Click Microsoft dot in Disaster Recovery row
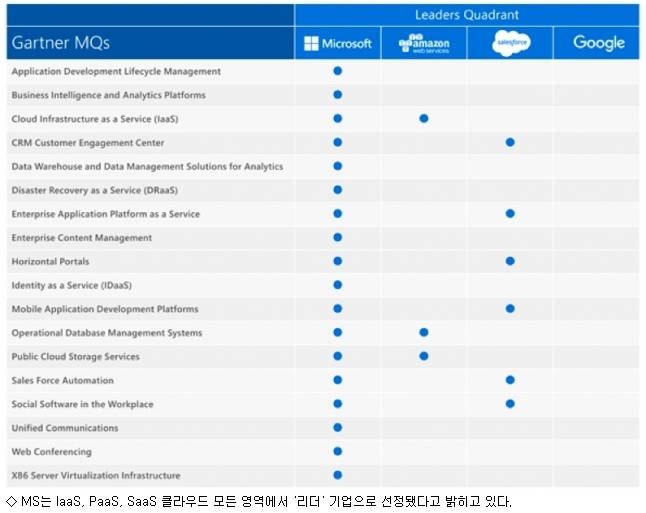The image size is (646, 513). click(338, 190)
